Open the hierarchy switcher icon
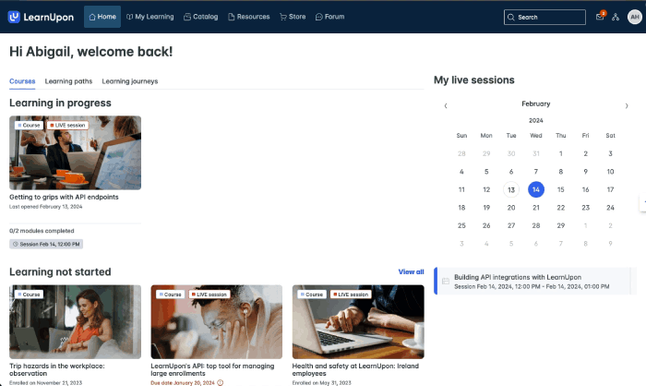 pos(616,17)
